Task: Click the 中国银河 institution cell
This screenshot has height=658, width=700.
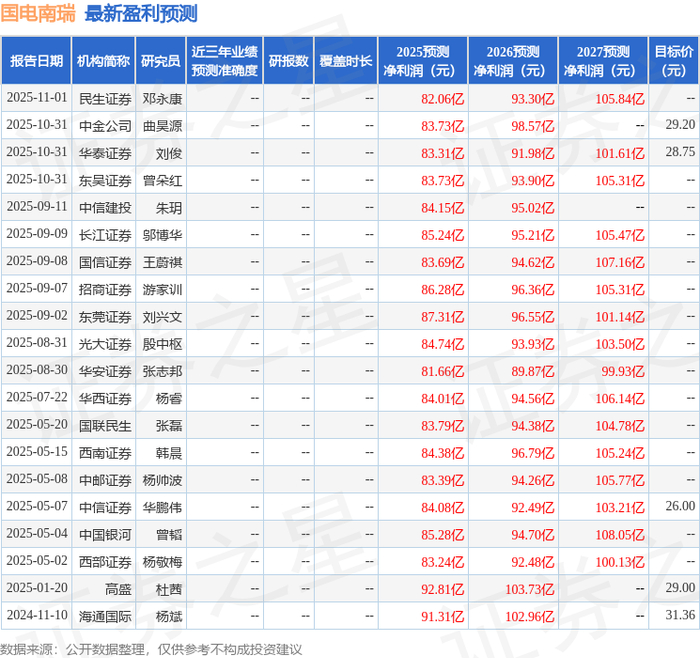Action: pos(105,534)
